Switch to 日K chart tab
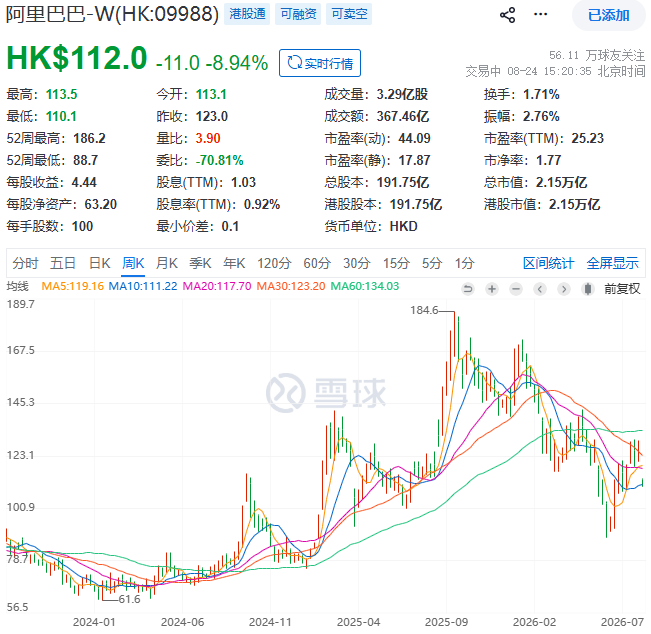 pyautogui.click(x=100, y=263)
